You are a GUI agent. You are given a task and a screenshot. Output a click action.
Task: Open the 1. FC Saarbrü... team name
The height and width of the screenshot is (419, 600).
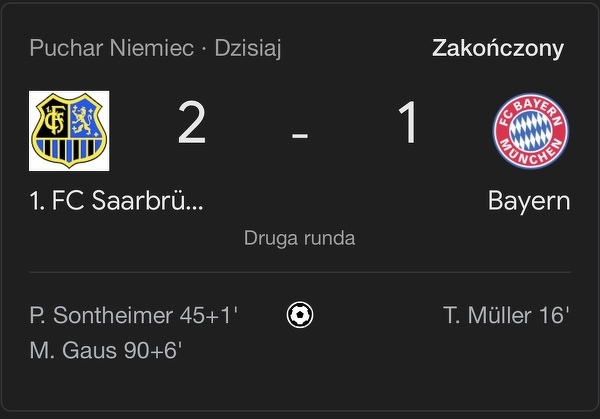click(x=117, y=201)
